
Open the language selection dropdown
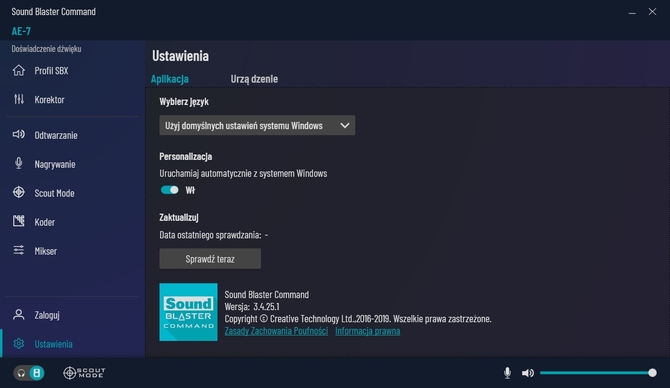257,126
